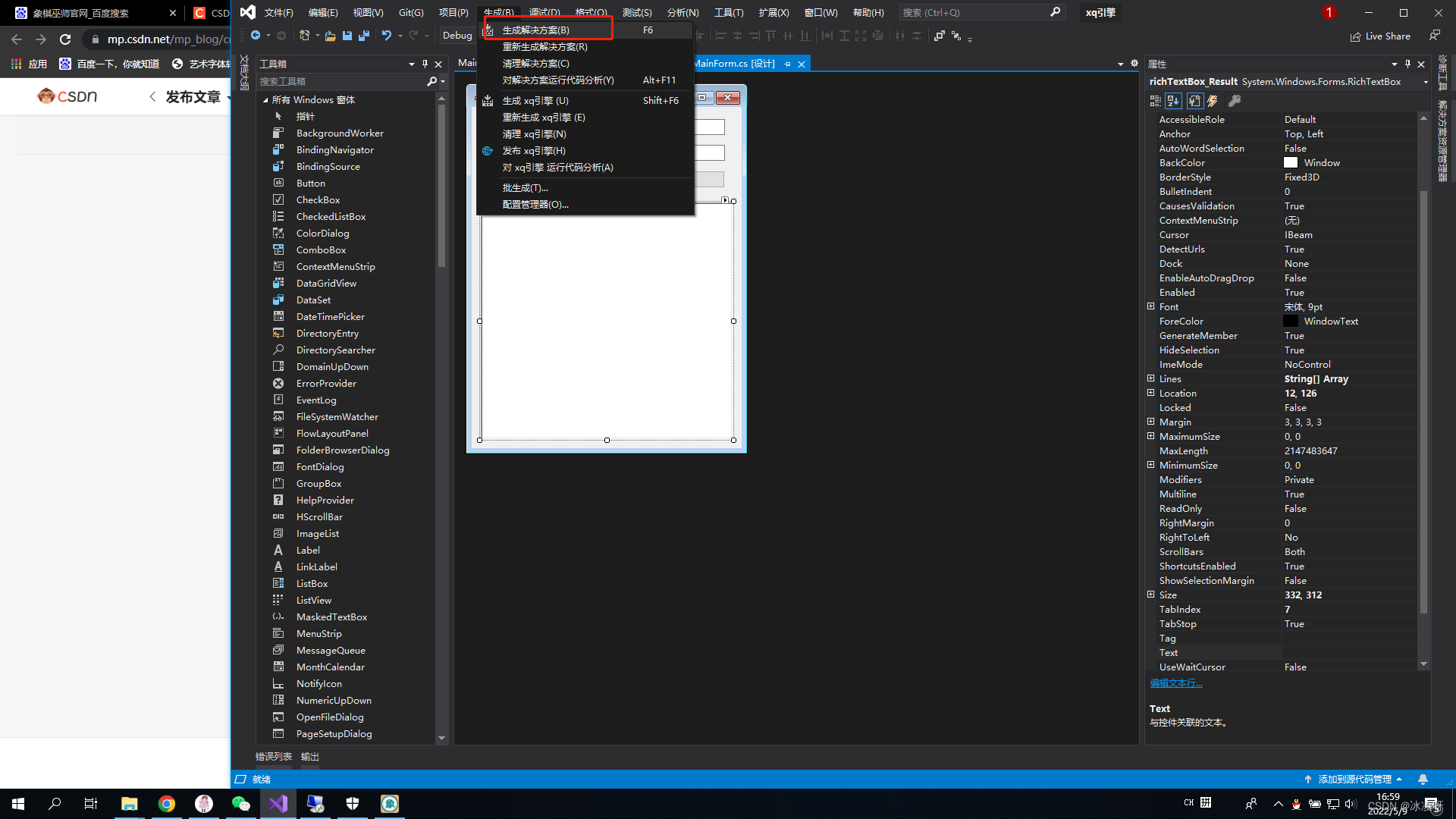Select 重新生成解决方案(R) menu entry
1456x819 pixels.
pyautogui.click(x=544, y=47)
